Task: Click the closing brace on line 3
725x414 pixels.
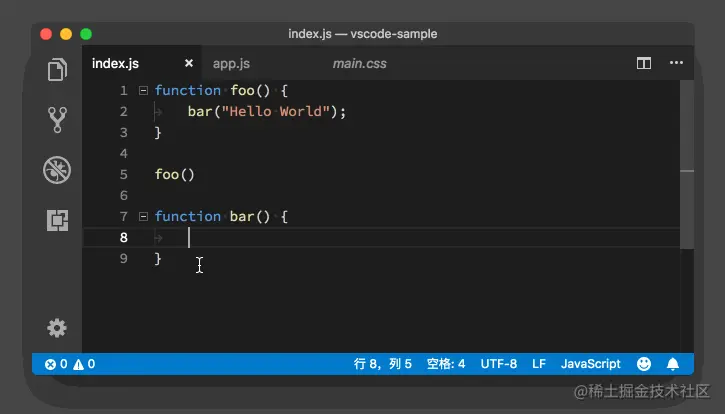Action: click(x=158, y=133)
